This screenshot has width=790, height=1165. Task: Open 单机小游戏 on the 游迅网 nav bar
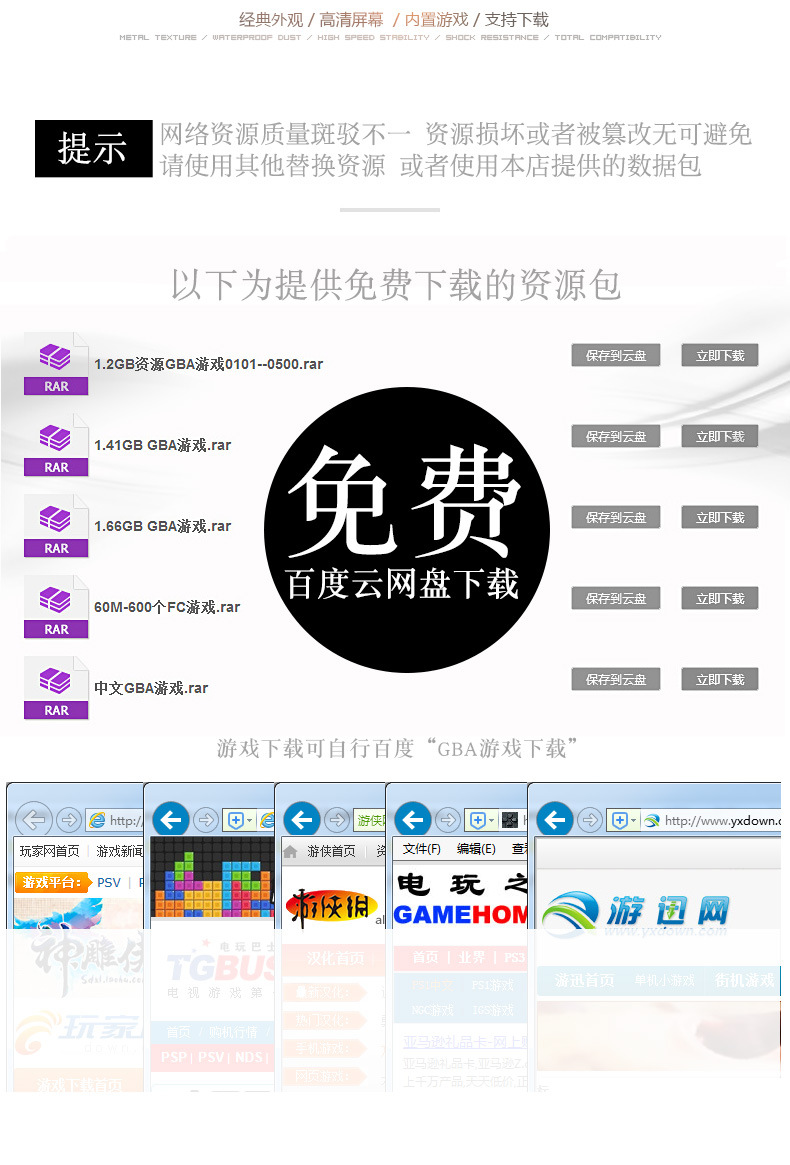point(664,981)
